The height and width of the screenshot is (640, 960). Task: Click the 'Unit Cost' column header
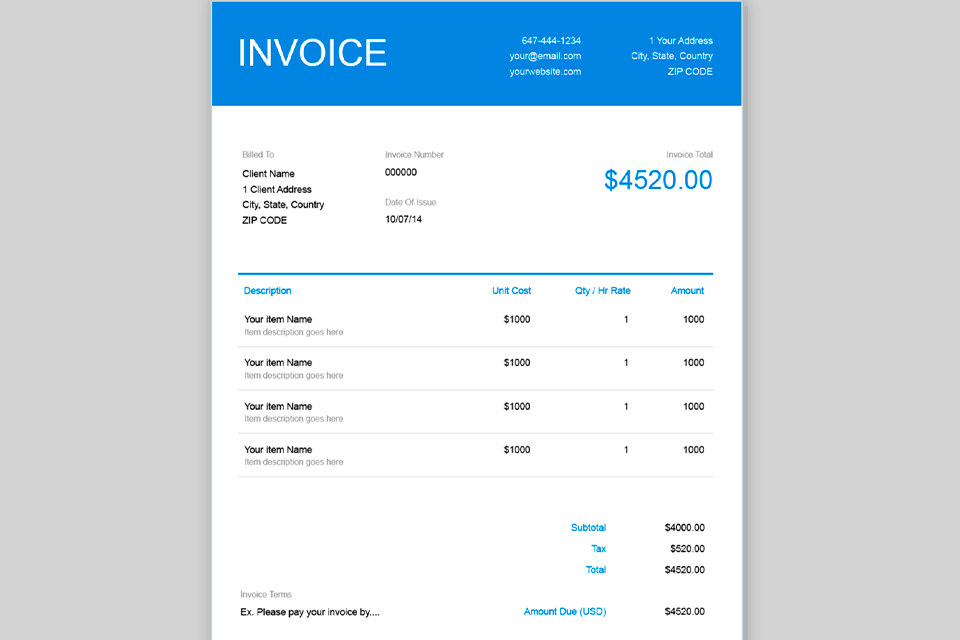click(511, 290)
